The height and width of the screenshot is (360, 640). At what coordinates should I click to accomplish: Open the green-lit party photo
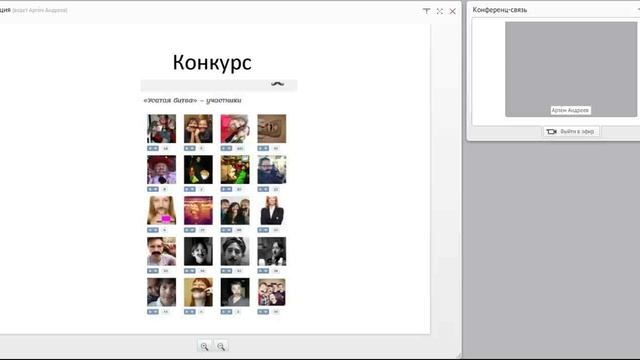[235, 169]
